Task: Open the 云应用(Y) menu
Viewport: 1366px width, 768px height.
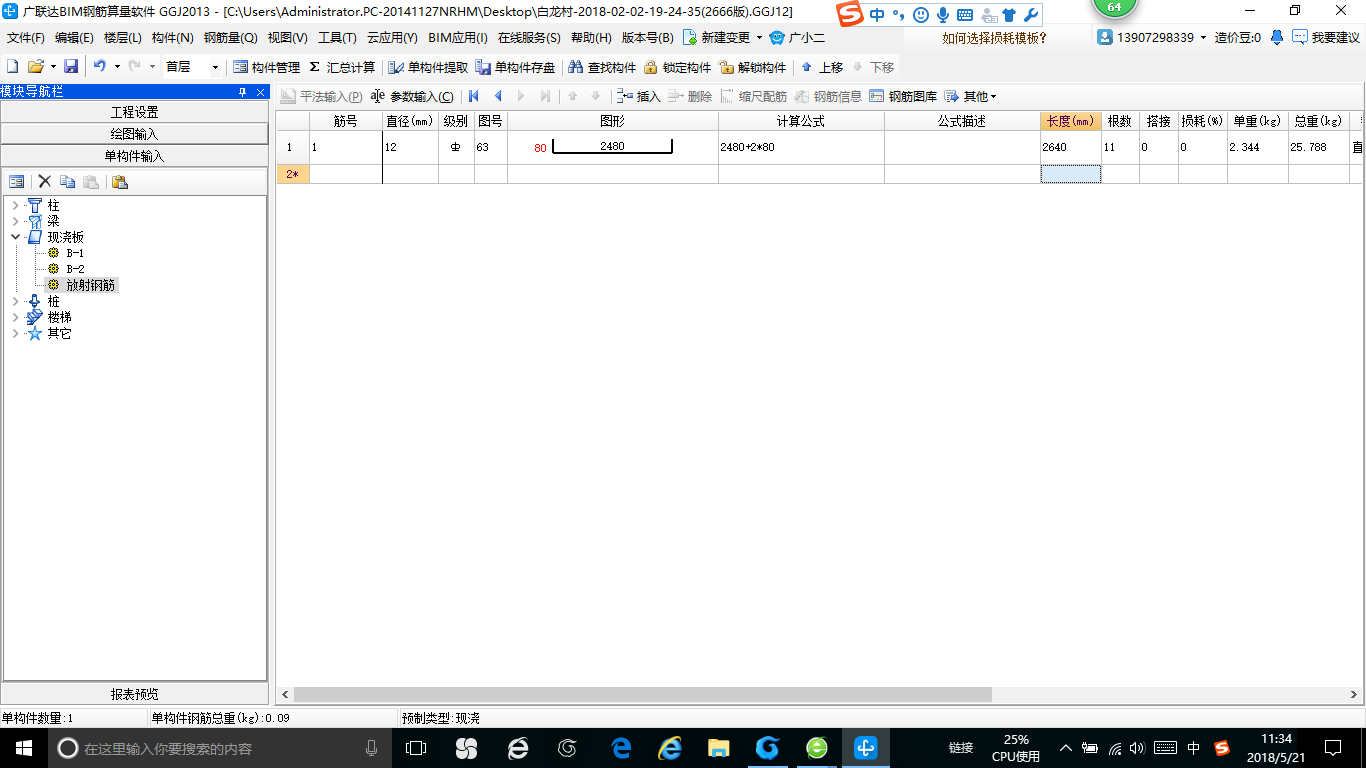Action: coord(392,38)
